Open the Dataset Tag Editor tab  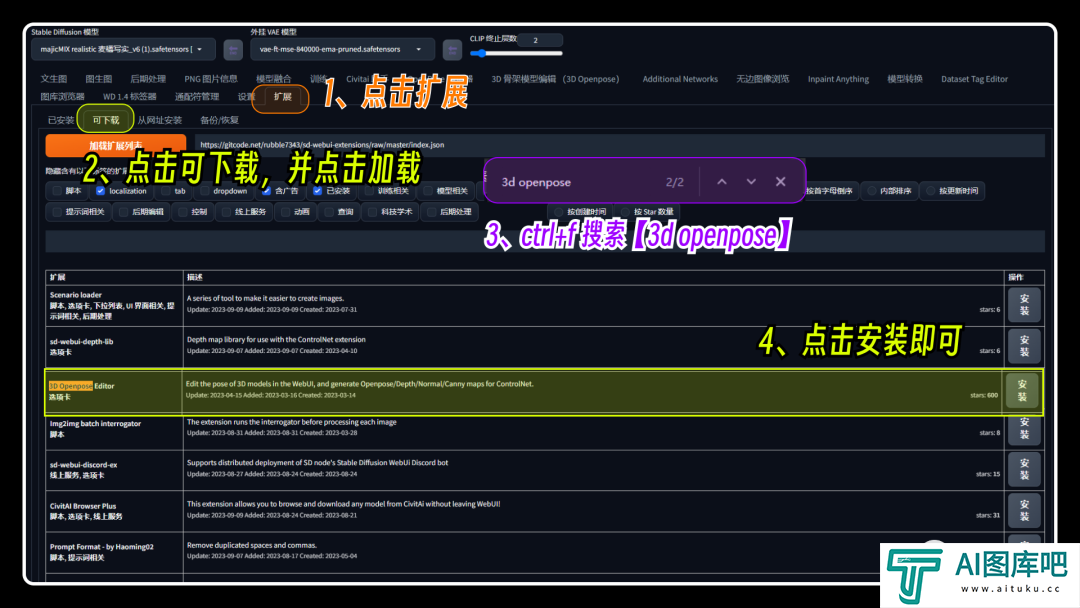tap(975, 79)
